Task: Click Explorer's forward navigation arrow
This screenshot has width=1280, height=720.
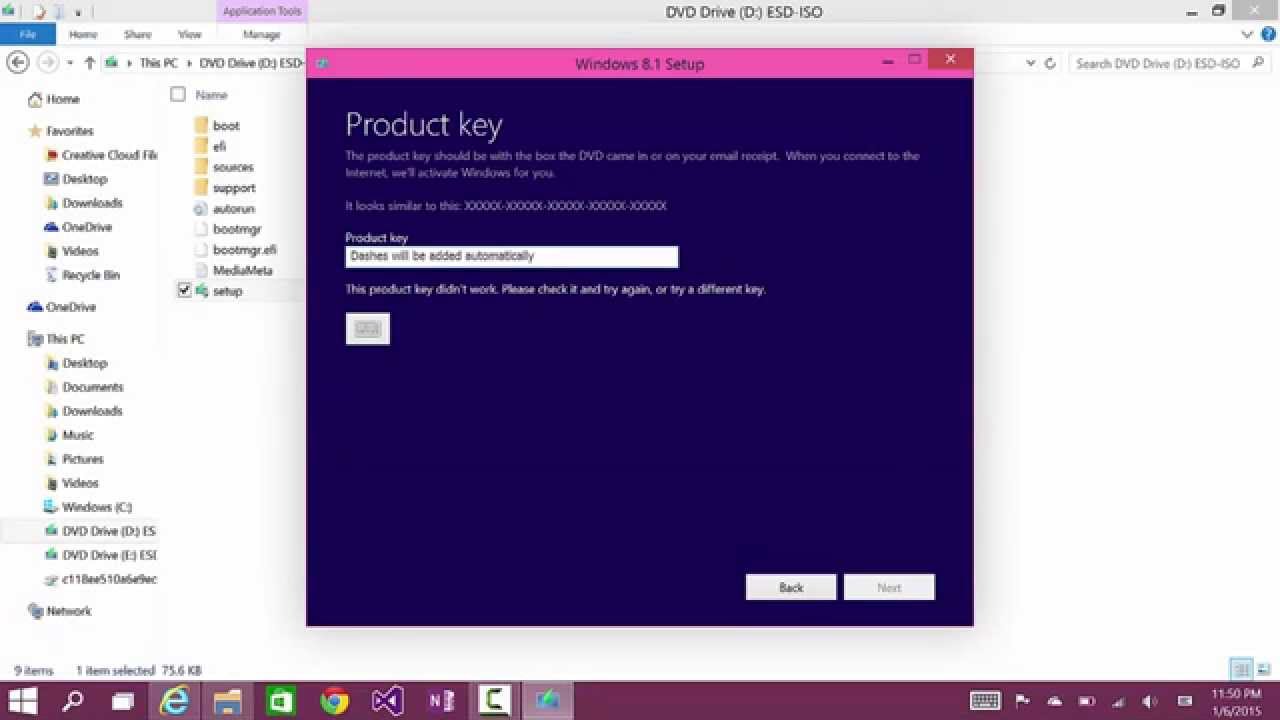Action: click(x=47, y=62)
